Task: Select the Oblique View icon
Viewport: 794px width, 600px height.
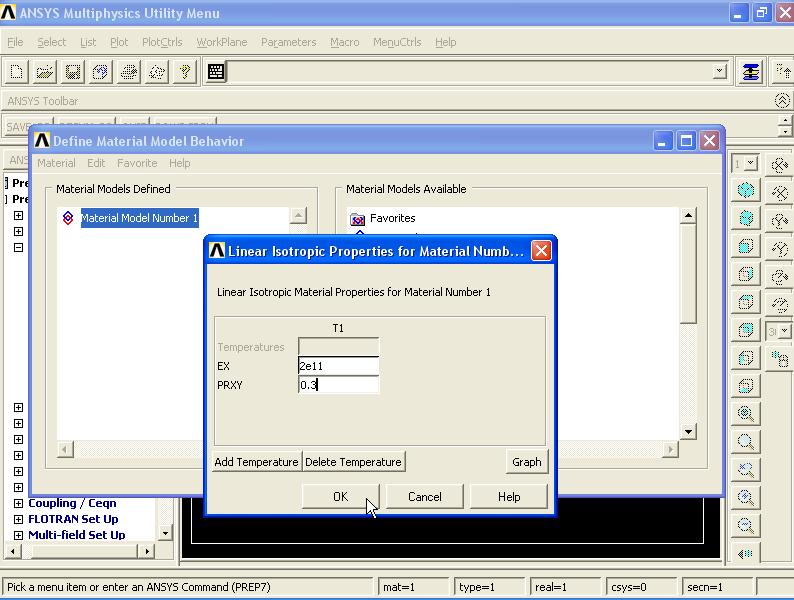Action: (746, 219)
